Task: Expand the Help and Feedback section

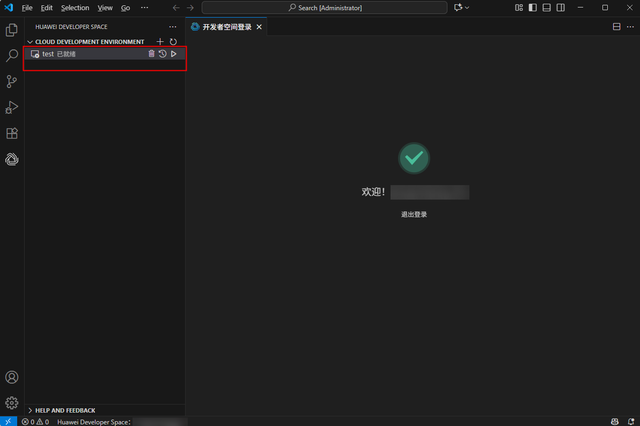Action: click(30, 410)
